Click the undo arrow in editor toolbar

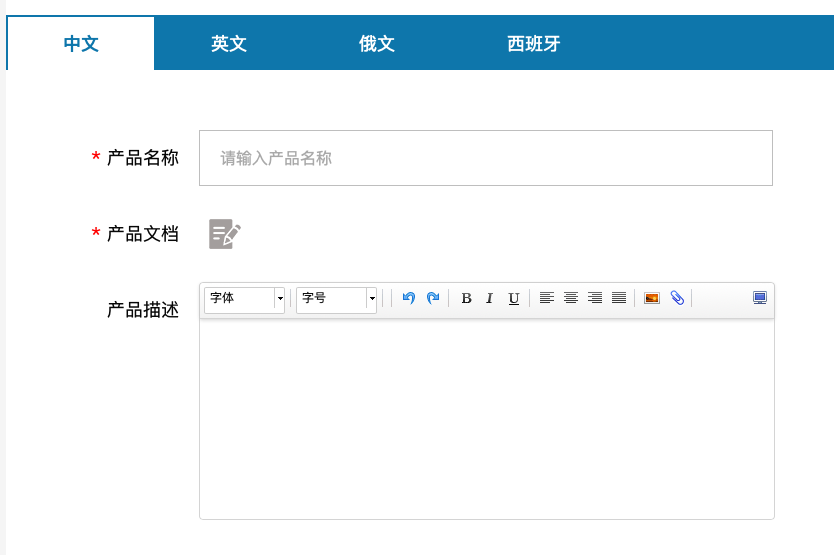point(408,298)
